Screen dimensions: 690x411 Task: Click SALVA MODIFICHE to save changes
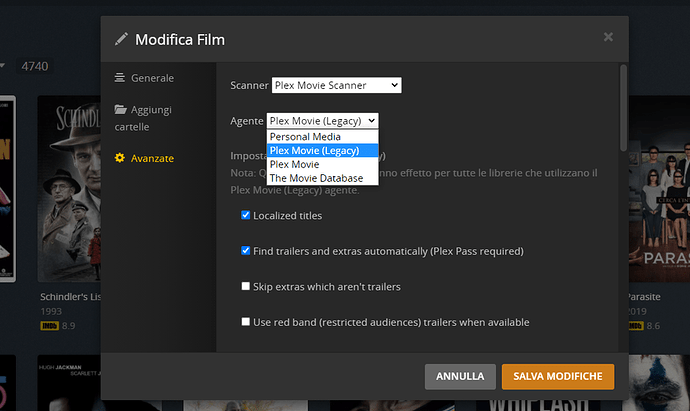(557, 376)
